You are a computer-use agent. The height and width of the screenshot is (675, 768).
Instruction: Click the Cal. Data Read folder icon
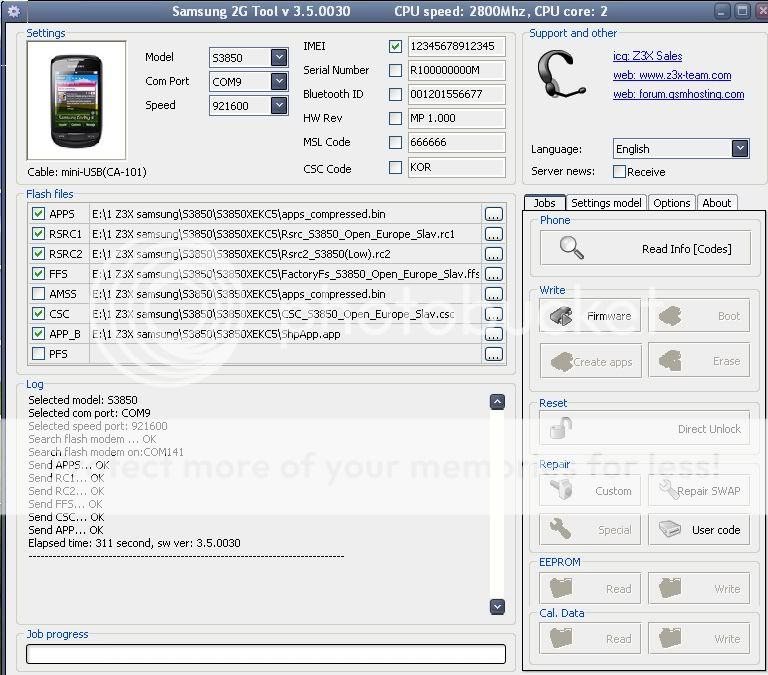click(561, 638)
